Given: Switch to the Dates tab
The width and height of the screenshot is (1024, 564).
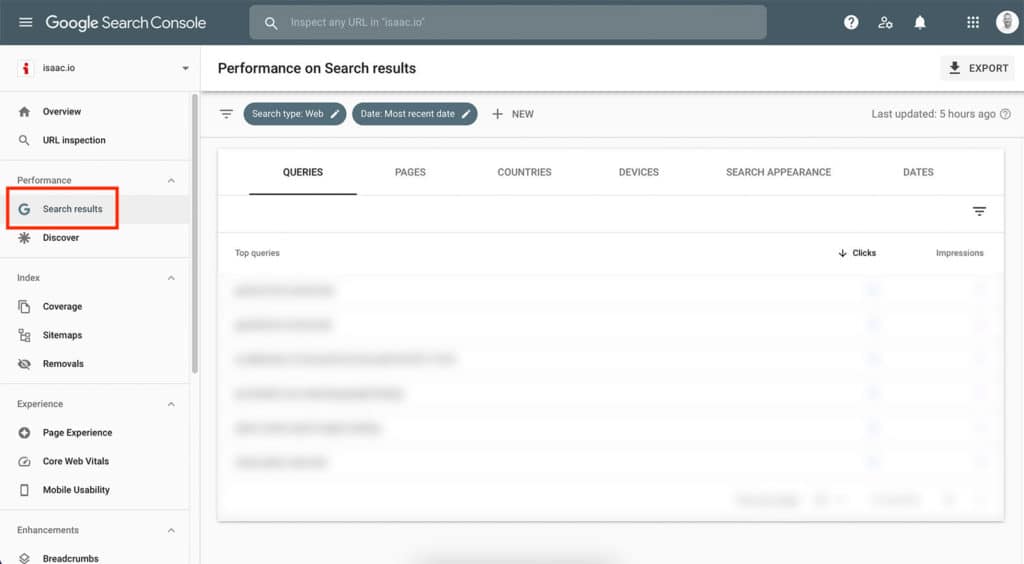Looking at the screenshot, I should (918, 172).
